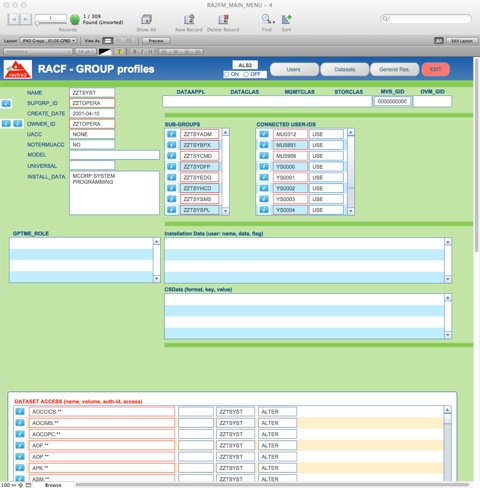Click the sub-groups list scroll down arrow
Screen dimensions: 480x488
[x=226, y=211]
